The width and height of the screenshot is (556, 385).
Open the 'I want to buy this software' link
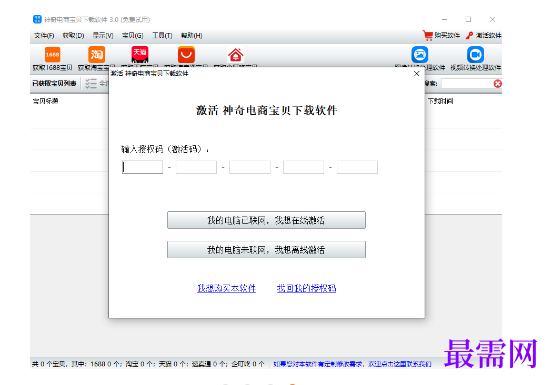227,288
